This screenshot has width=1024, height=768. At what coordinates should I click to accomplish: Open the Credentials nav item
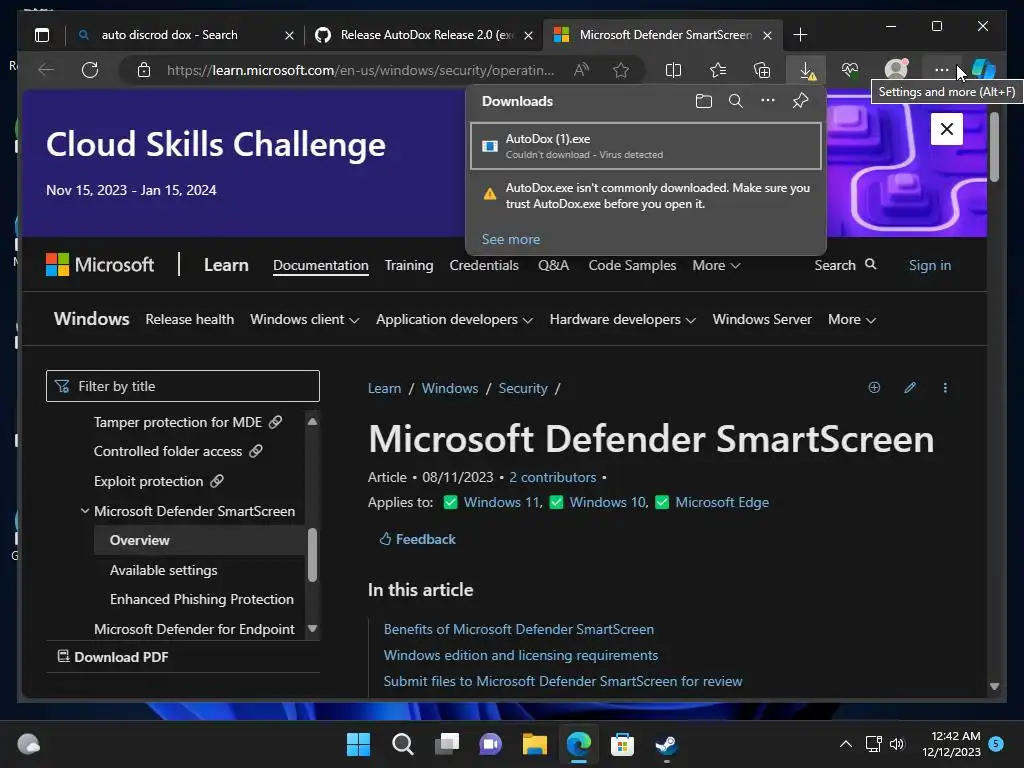point(484,265)
